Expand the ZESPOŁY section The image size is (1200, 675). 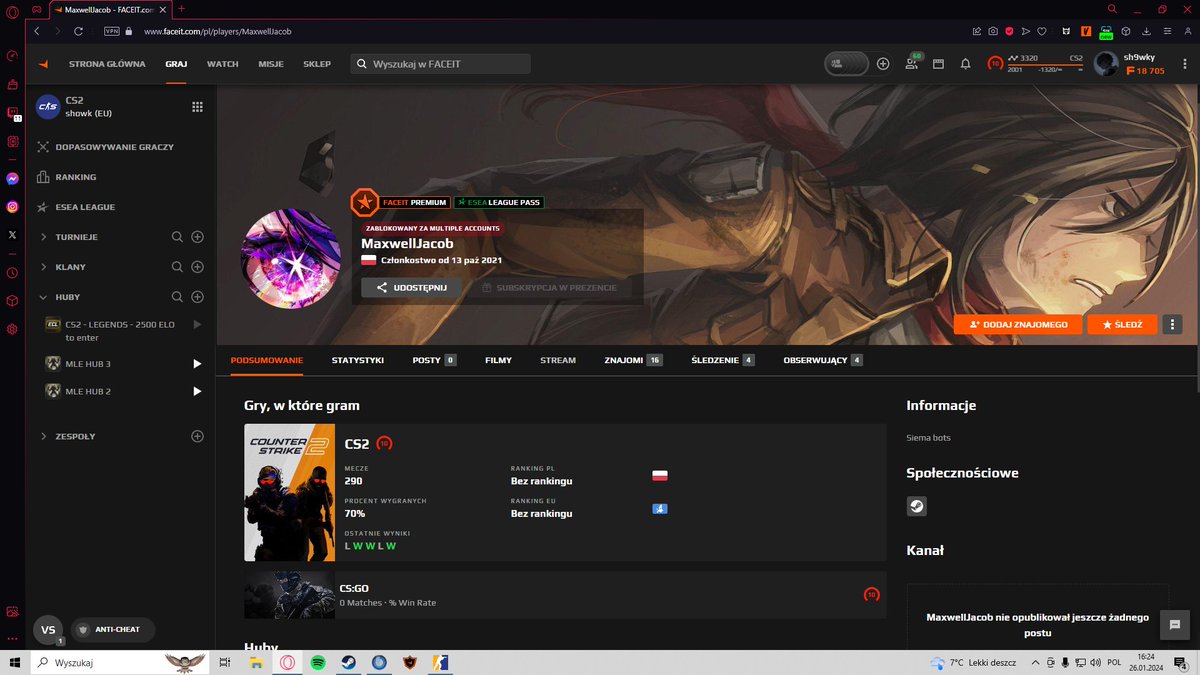44,436
